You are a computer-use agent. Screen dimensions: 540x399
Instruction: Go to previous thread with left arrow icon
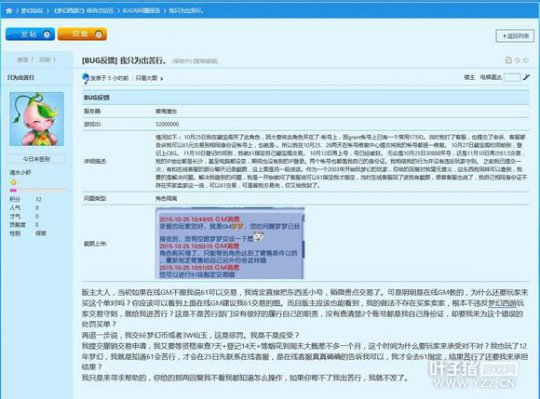[x=517, y=60]
